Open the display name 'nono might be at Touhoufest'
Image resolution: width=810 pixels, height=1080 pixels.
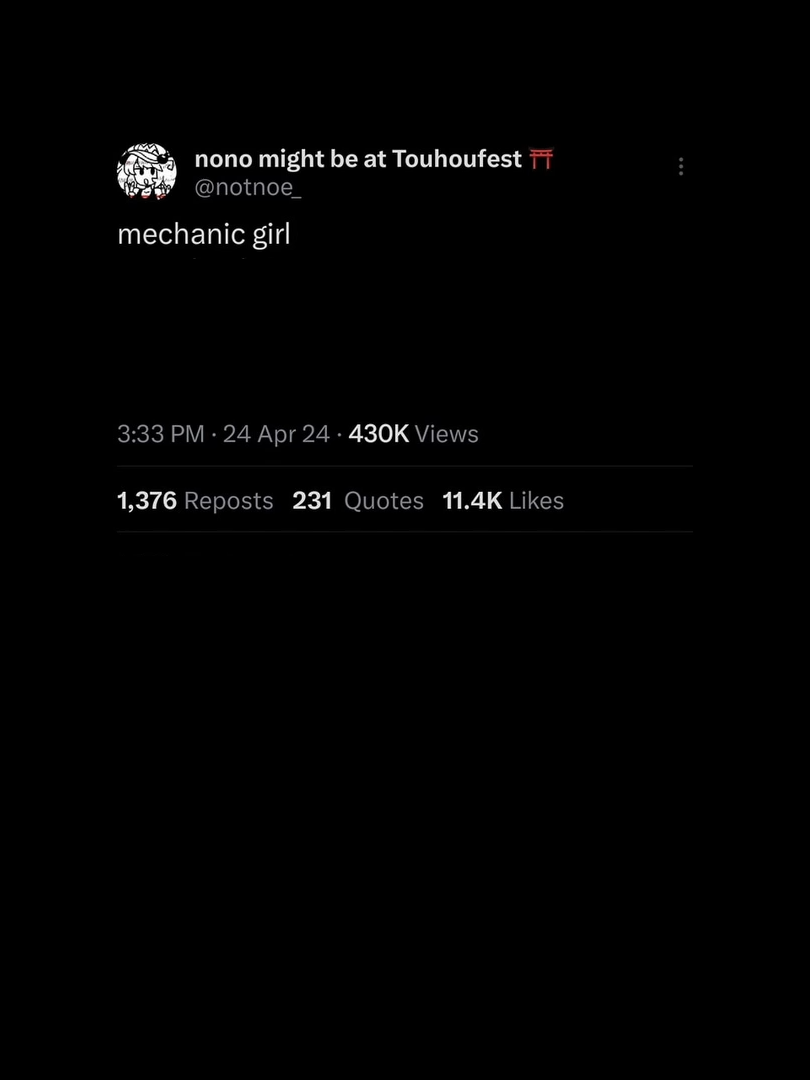[x=358, y=159]
